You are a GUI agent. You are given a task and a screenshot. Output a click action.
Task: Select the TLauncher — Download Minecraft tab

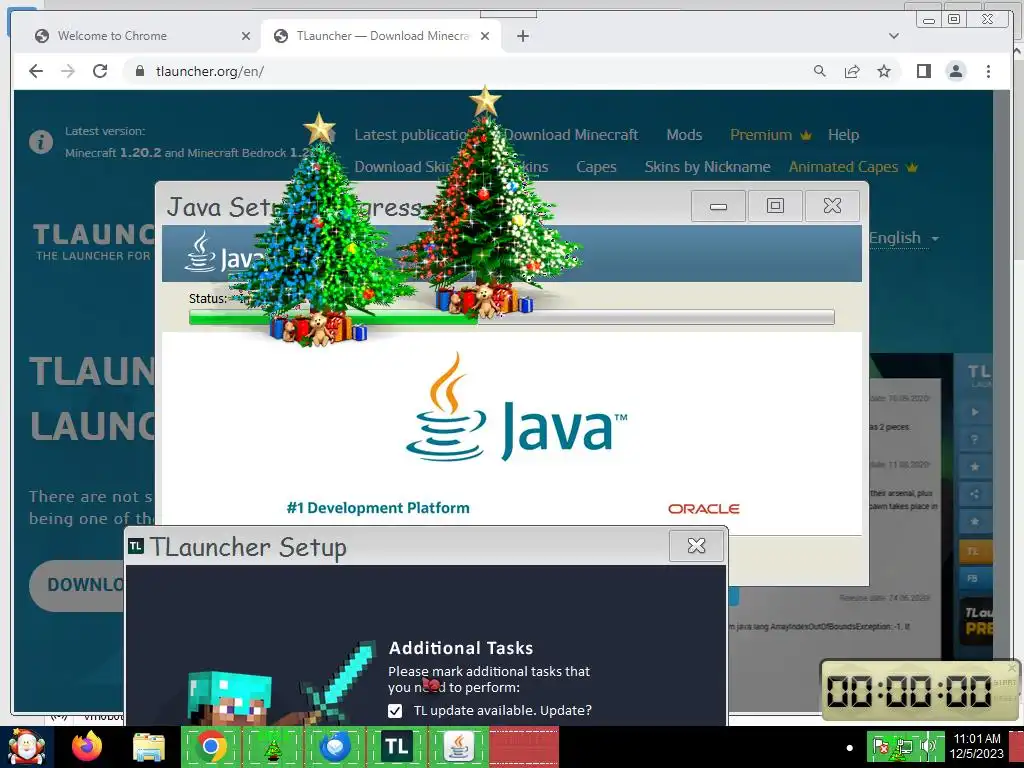[x=381, y=36]
